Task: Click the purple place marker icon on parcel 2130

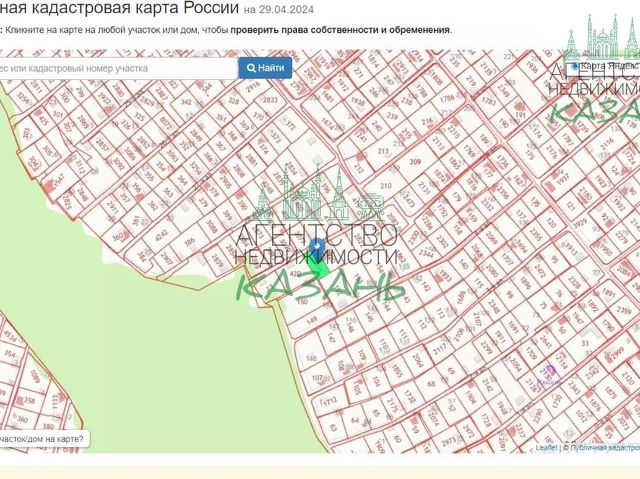Action: 550,370
